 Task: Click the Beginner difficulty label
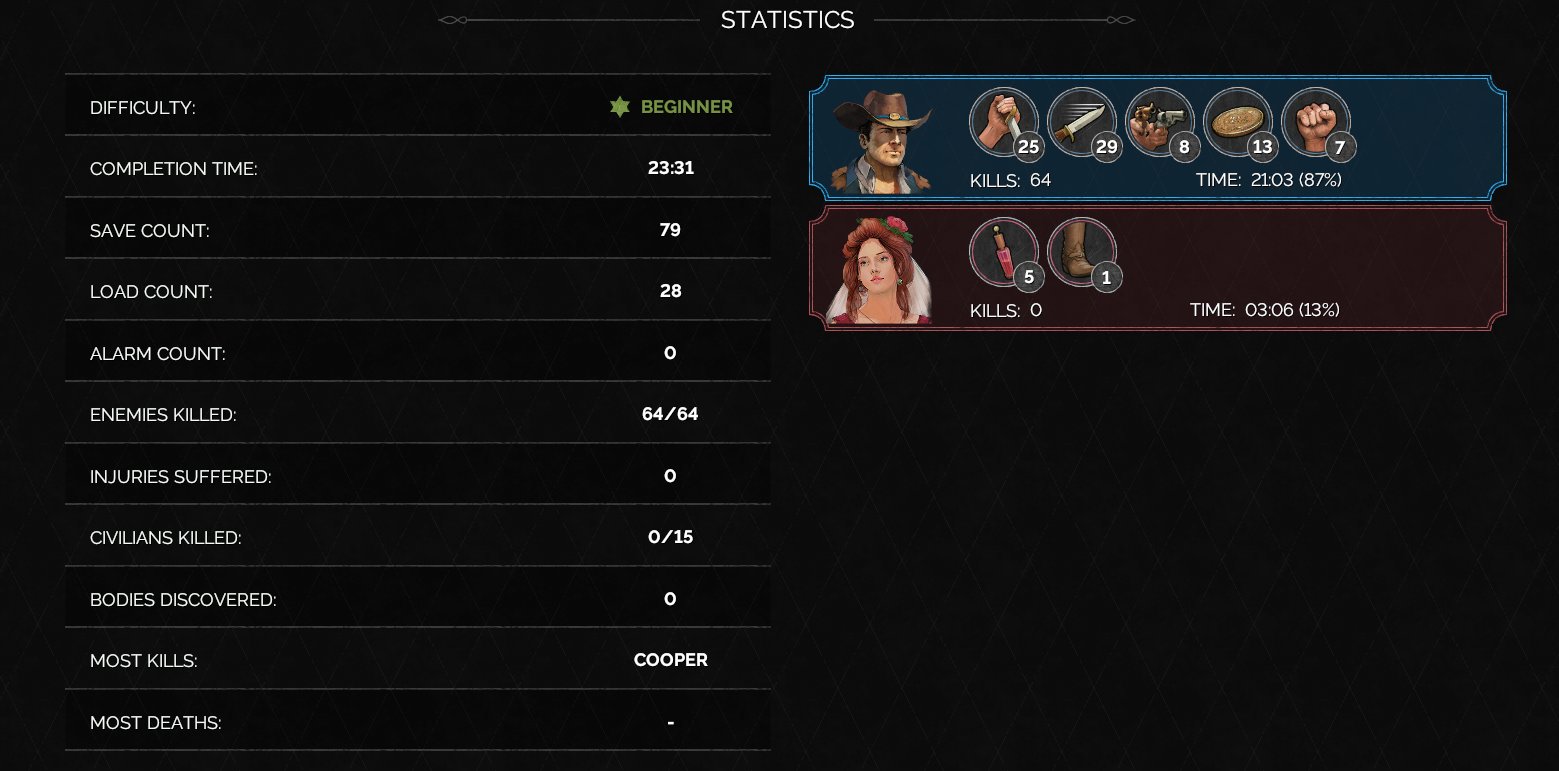[687, 107]
